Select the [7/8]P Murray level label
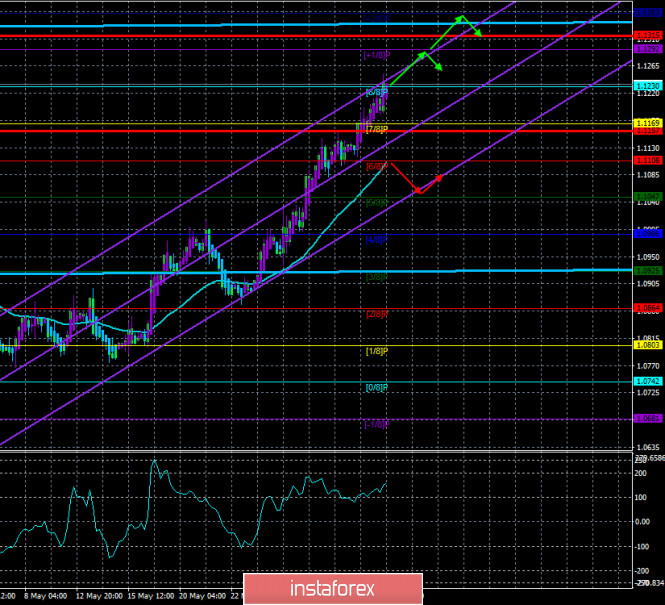 tap(376, 130)
